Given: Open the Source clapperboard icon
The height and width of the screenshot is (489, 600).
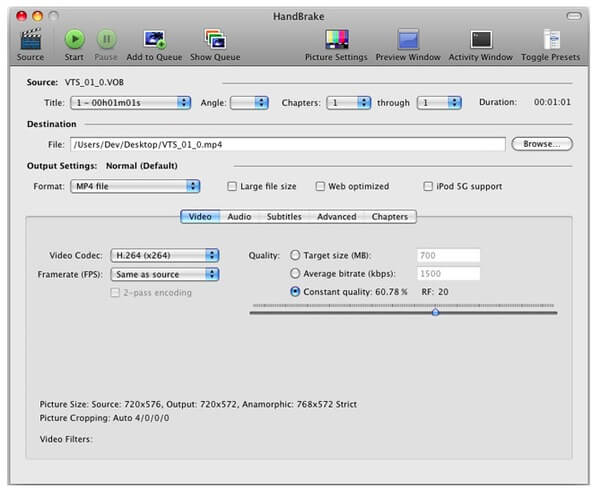Looking at the screenshot, I should coord(31,39).
